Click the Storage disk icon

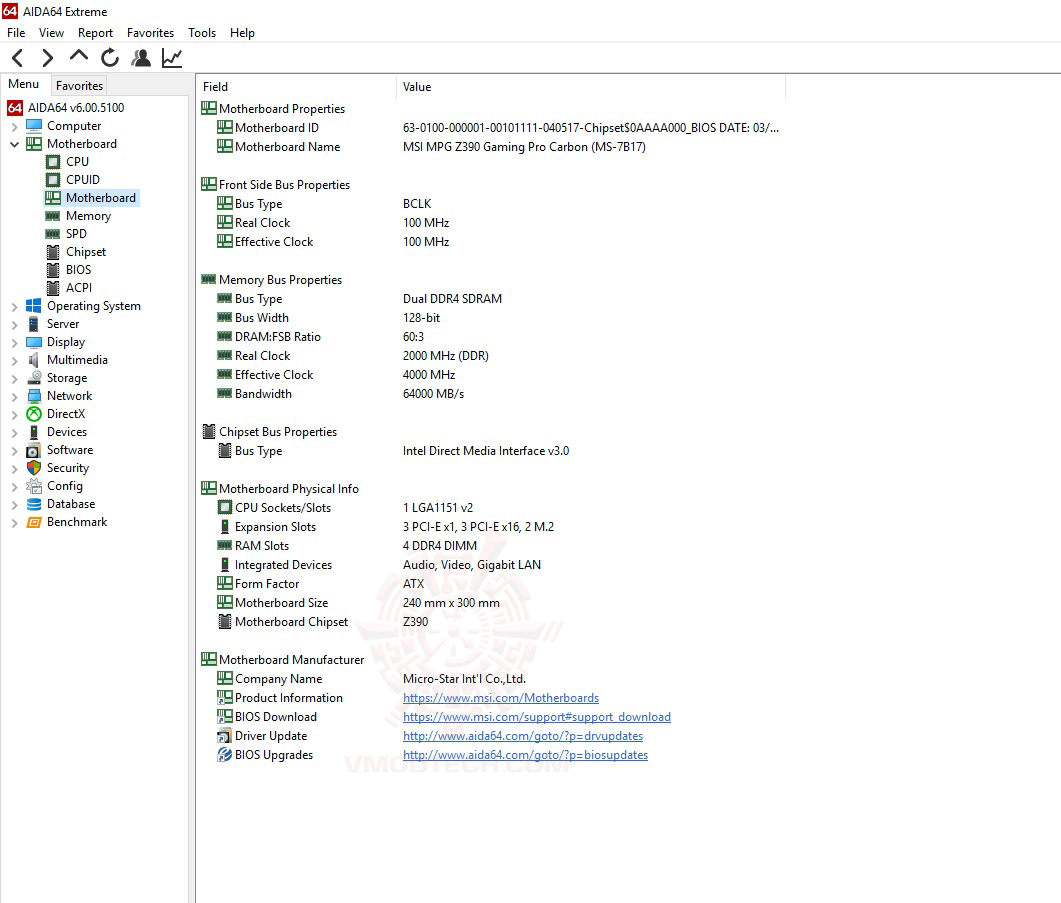(34, 378)
